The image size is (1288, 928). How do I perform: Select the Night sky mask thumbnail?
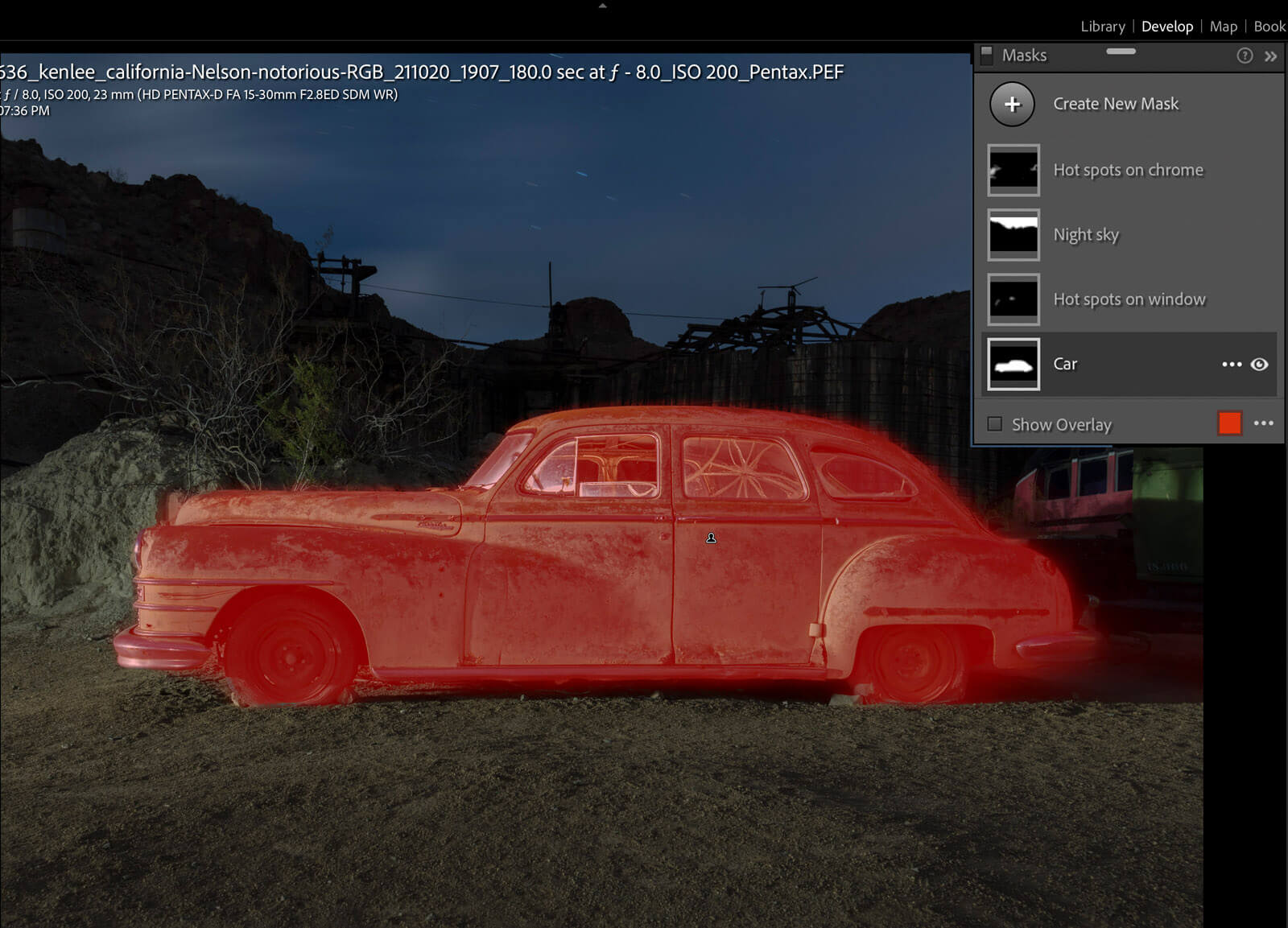1013,235
